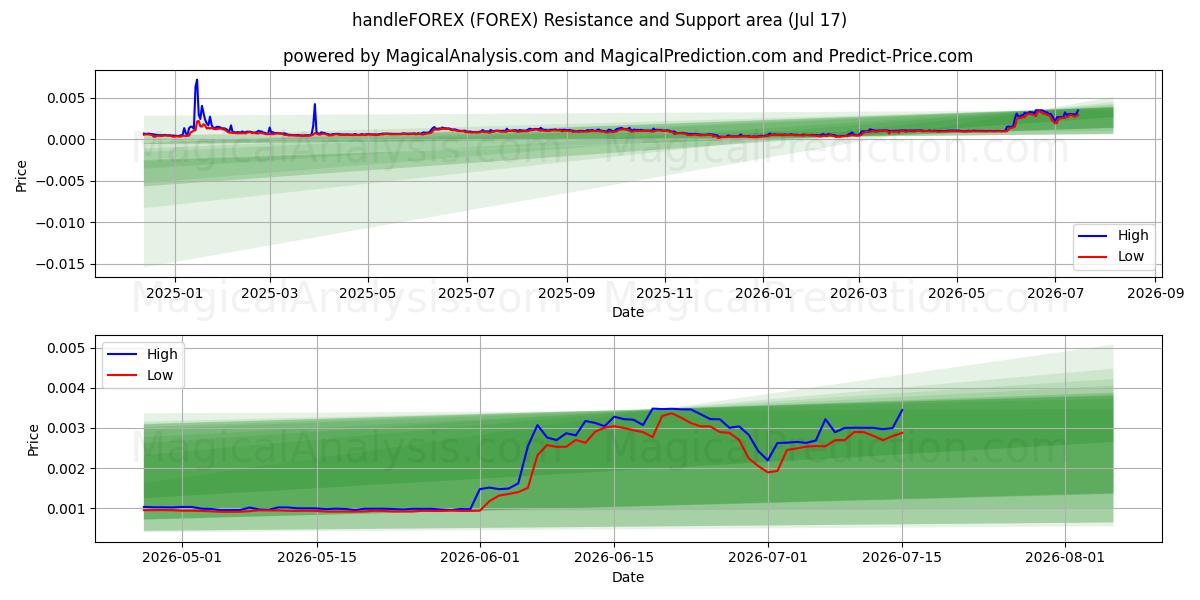Click the 'Price' y-axis label of the top chart
The image size is (1200, 600).
point(22,175)
